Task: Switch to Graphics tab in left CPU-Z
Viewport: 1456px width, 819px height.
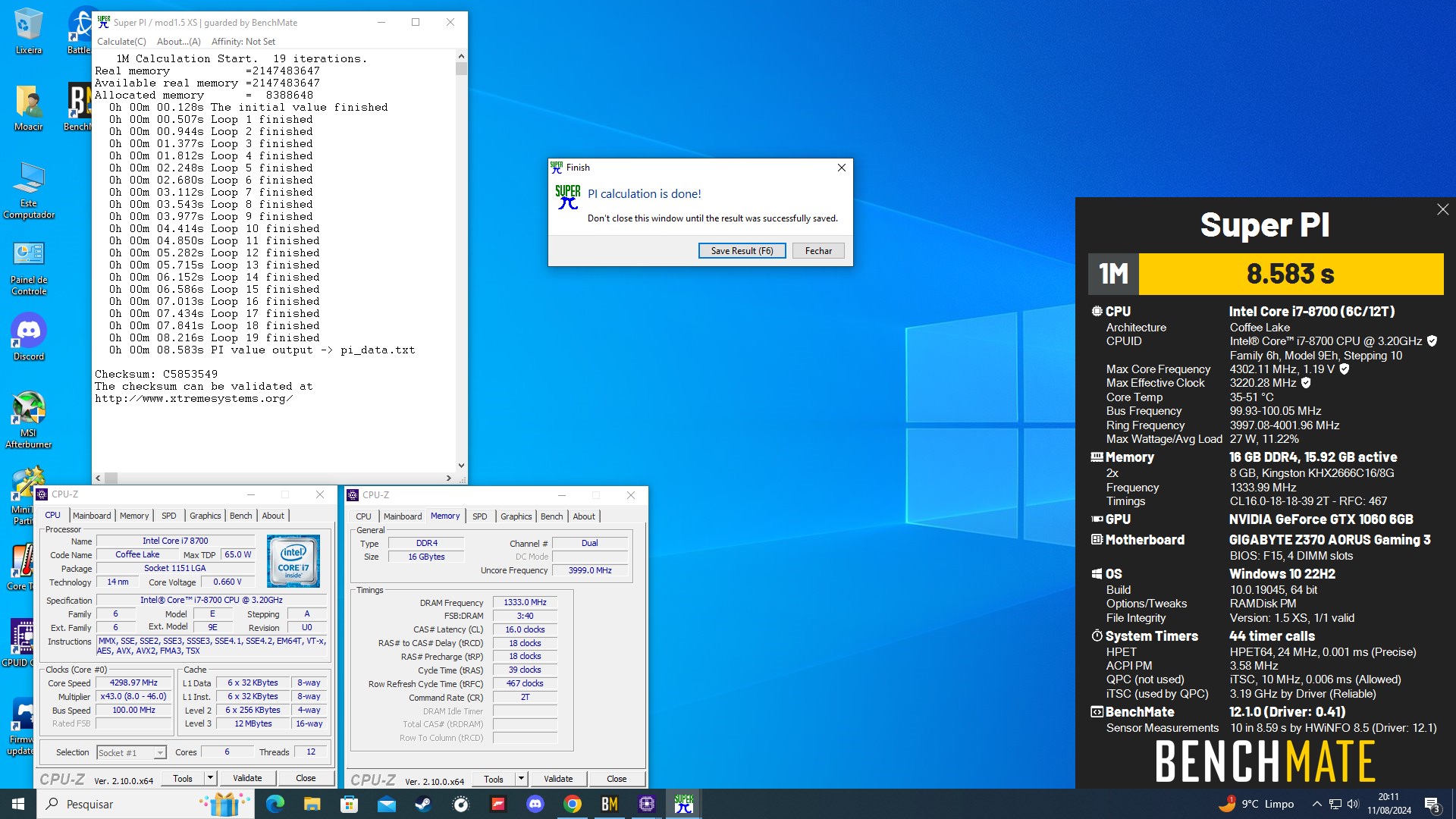Action: coord(205,516)
